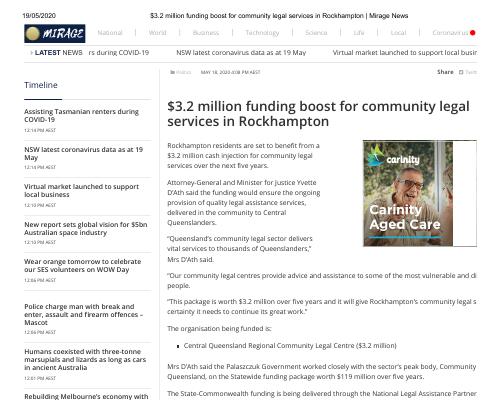Open Wear orange tomorrow WOW Day article

click(83, 266)
